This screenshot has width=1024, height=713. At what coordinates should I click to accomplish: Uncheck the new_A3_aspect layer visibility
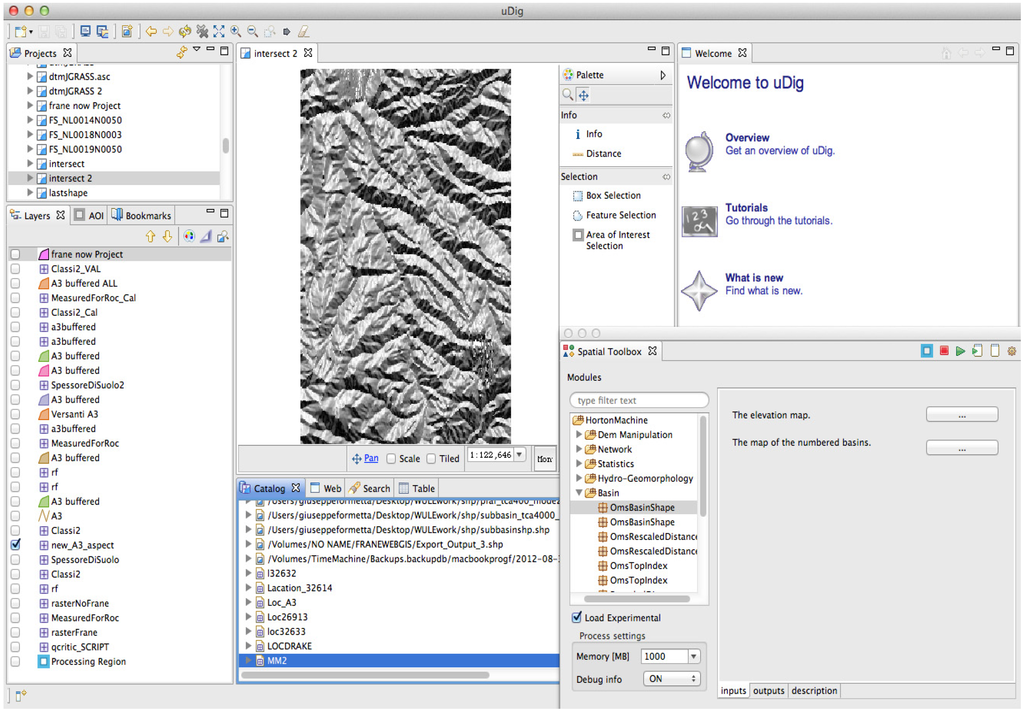tap(15, 545)
